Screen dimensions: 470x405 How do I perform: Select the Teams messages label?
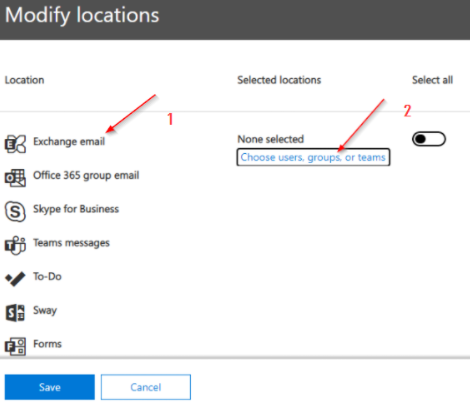pyautogui.click(x=71, y=243)
